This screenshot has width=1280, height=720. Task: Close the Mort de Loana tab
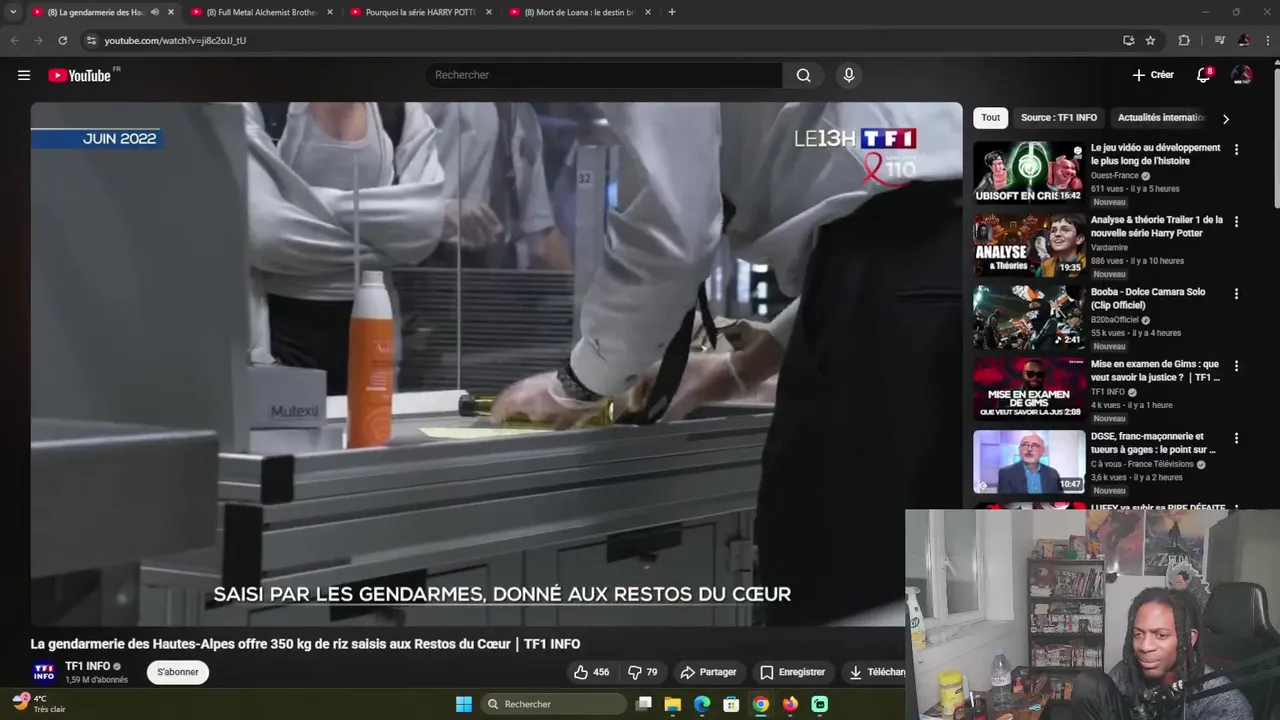(648, 12)
